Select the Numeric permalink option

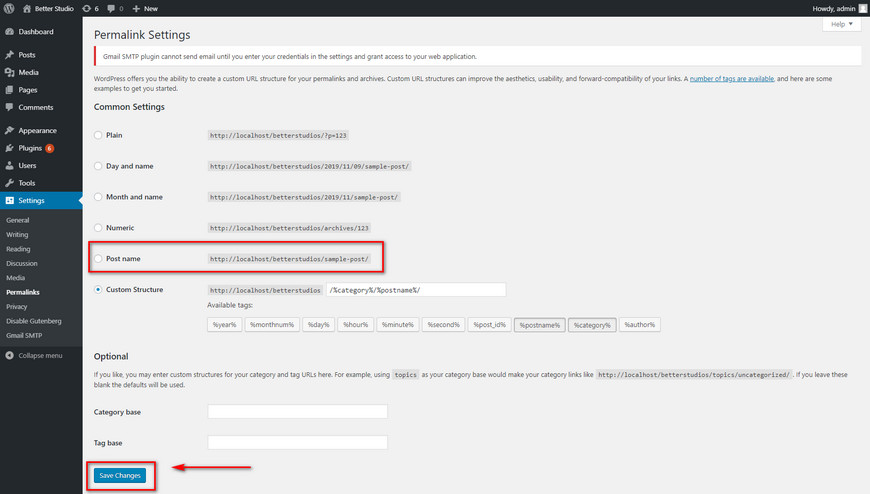coord(98,228)
